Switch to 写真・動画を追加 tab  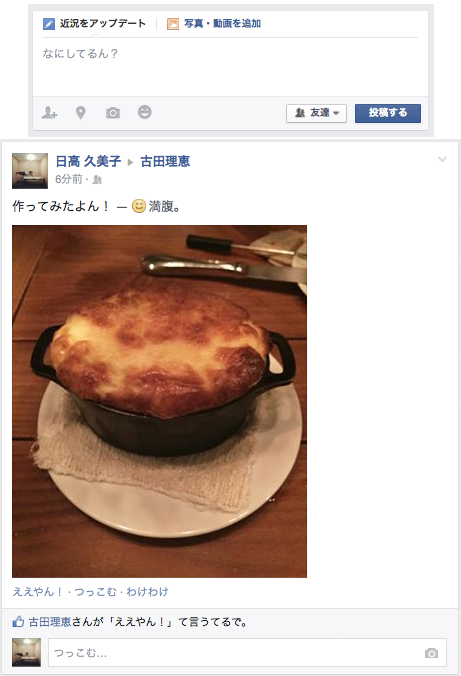(214, 23)
